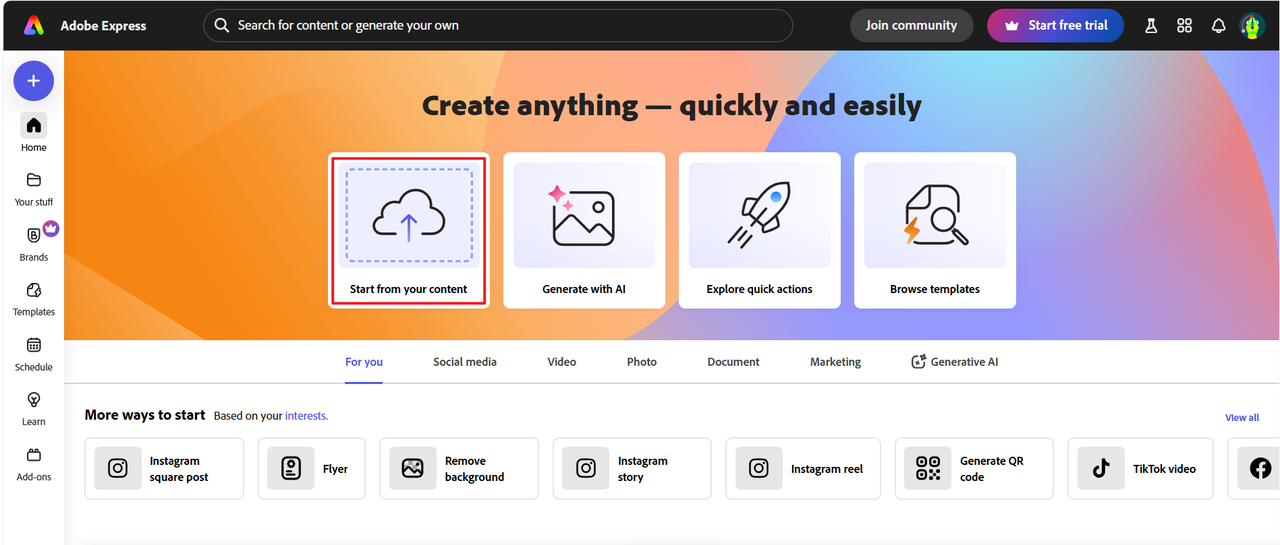
Task: Select the Generate with AI card
Action: pyautogui.click(x=584, y=230)
